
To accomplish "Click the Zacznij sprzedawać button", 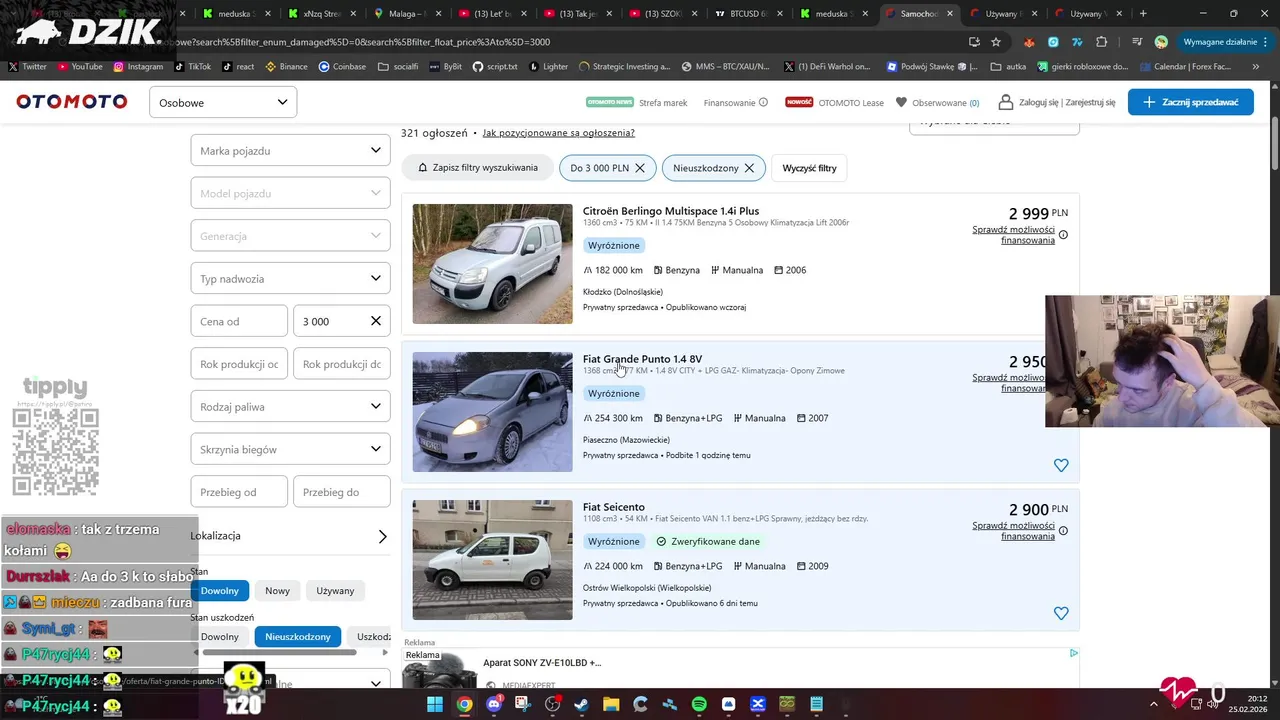I will tap(1190, 102).
